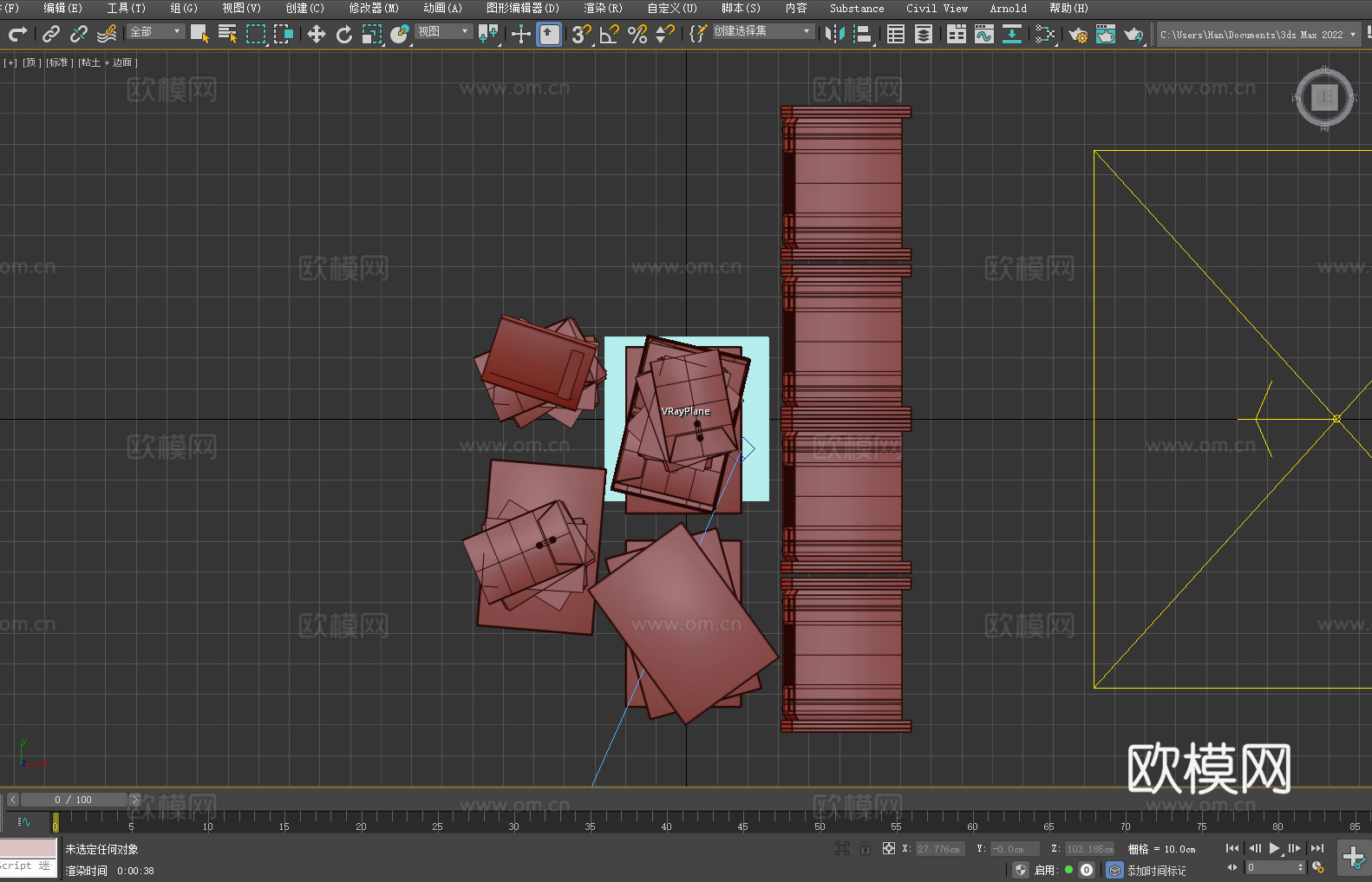Click the Align tool icon
Viewport: 1372px width, 882px height.
(863, 34)
